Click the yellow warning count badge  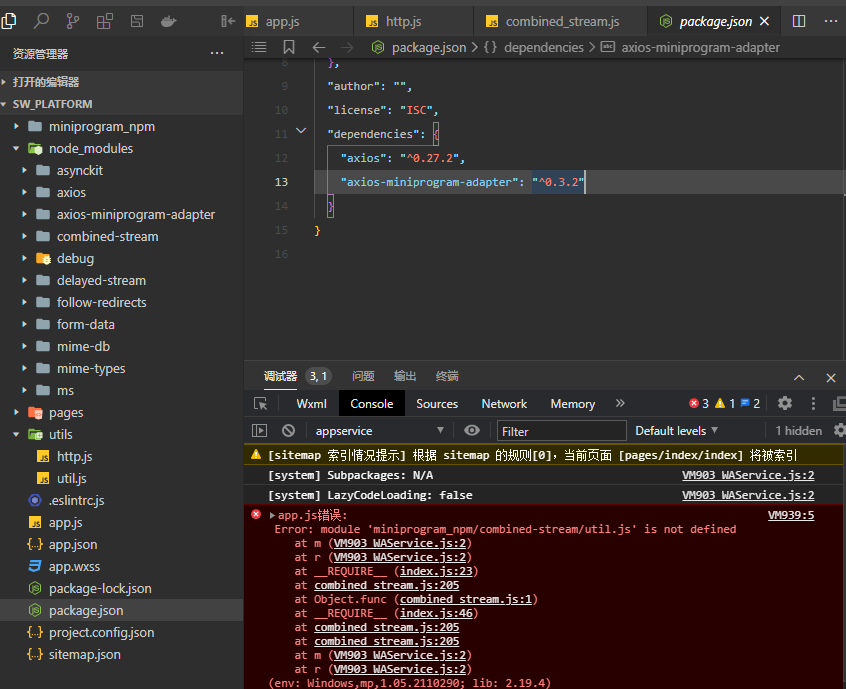(725, 404)
